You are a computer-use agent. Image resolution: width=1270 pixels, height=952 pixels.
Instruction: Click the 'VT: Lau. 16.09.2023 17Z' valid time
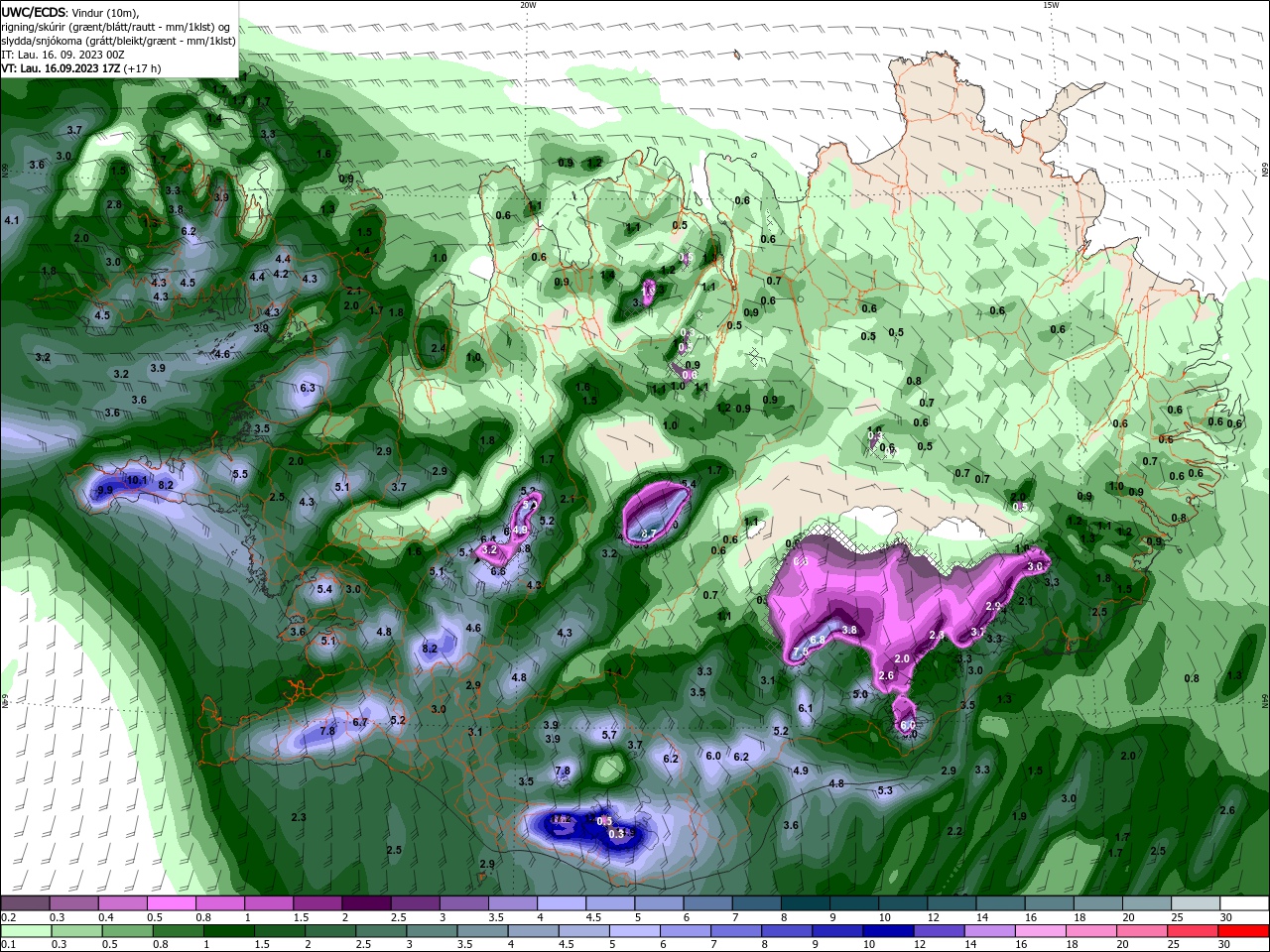pos(61,68)
